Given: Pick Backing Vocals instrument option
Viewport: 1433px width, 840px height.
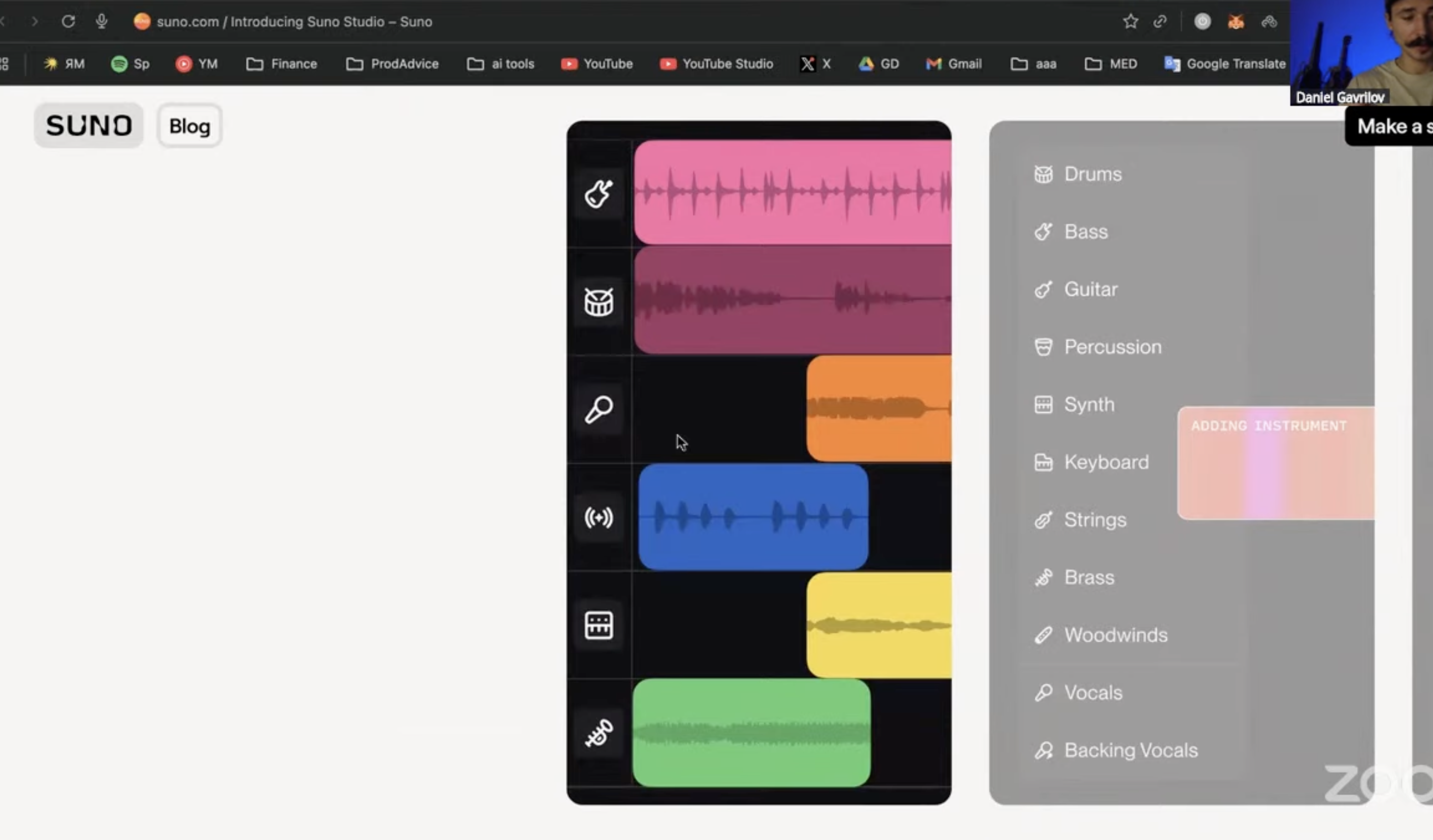Looking at the screenshot, I should pyautogui.click(x=1130, y=750).
